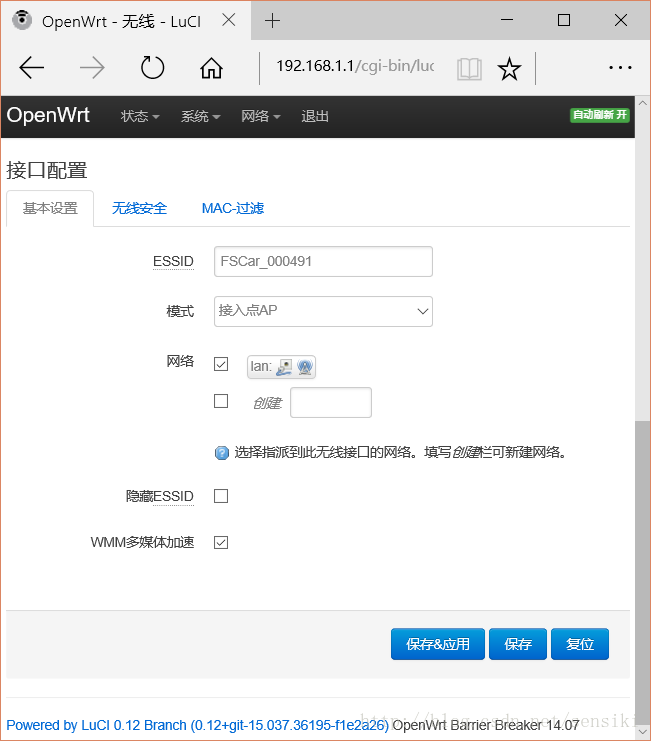651x741 pixels.
Task: Focus the ESSID input field
Action: click(x=323, y=261)
